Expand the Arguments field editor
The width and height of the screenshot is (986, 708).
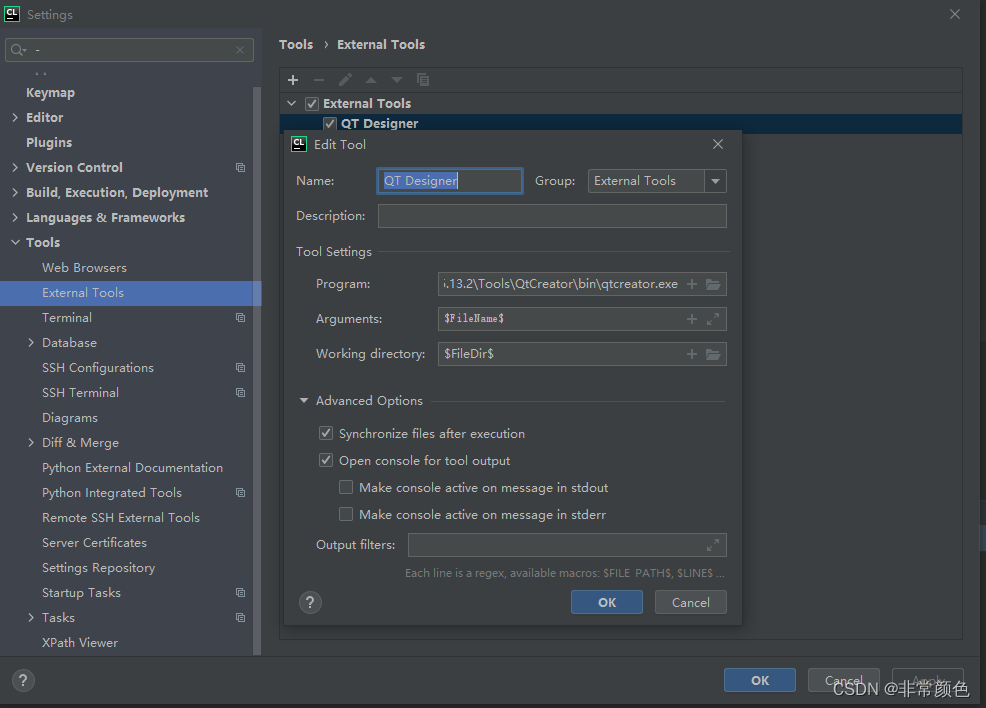click(712, 319)
